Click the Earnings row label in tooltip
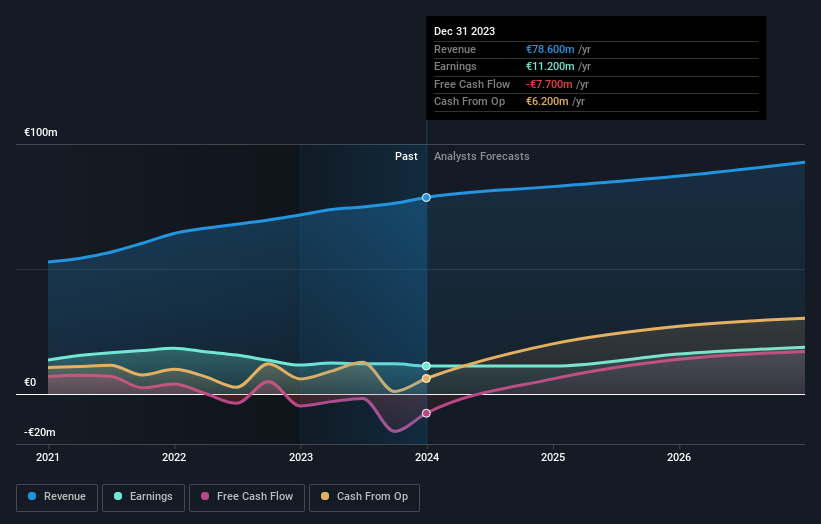821x524 pixels. tap(456, 66)
